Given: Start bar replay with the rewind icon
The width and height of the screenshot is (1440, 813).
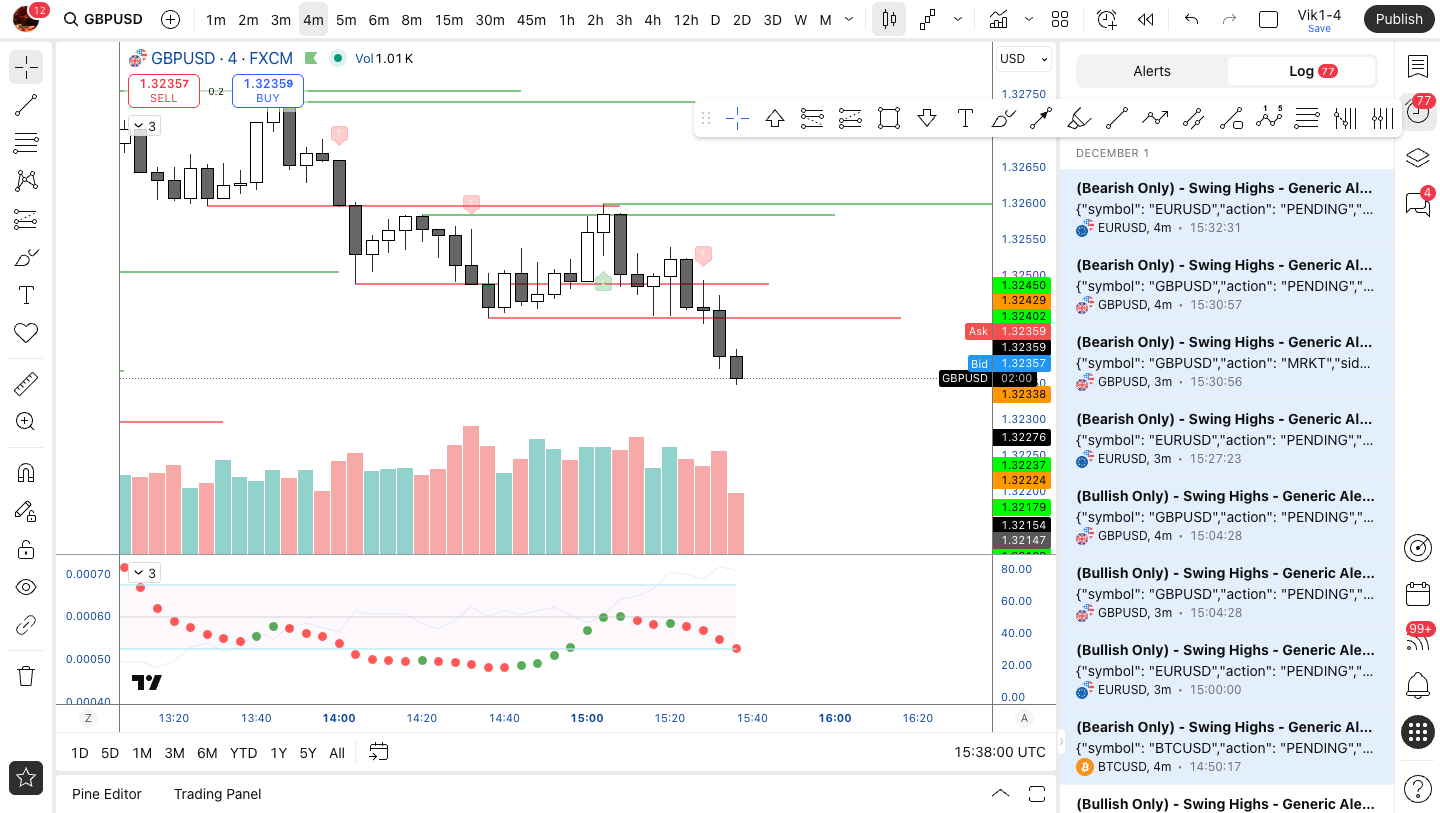Looking at the screenshot, I should (1146, 19).
